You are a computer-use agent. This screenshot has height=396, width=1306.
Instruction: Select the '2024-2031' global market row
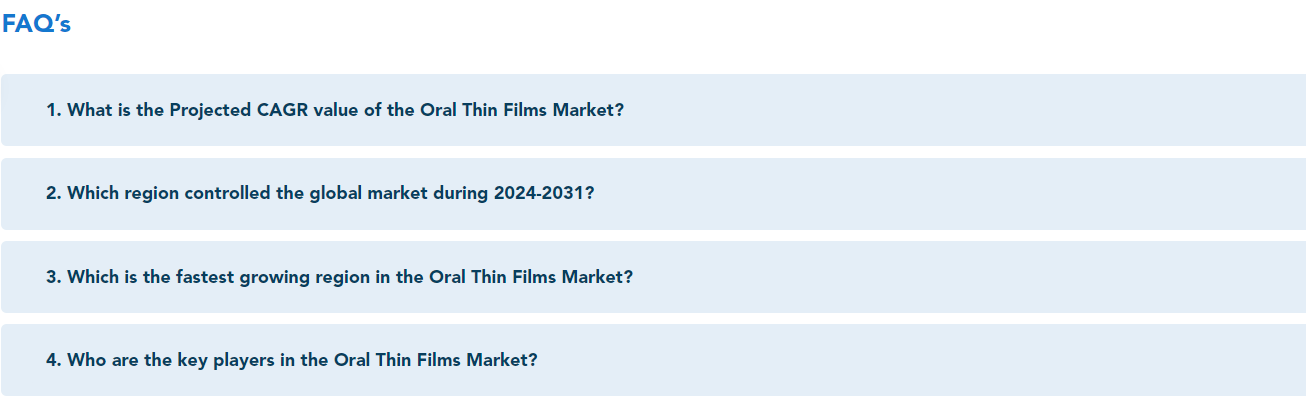click(653, 193)
